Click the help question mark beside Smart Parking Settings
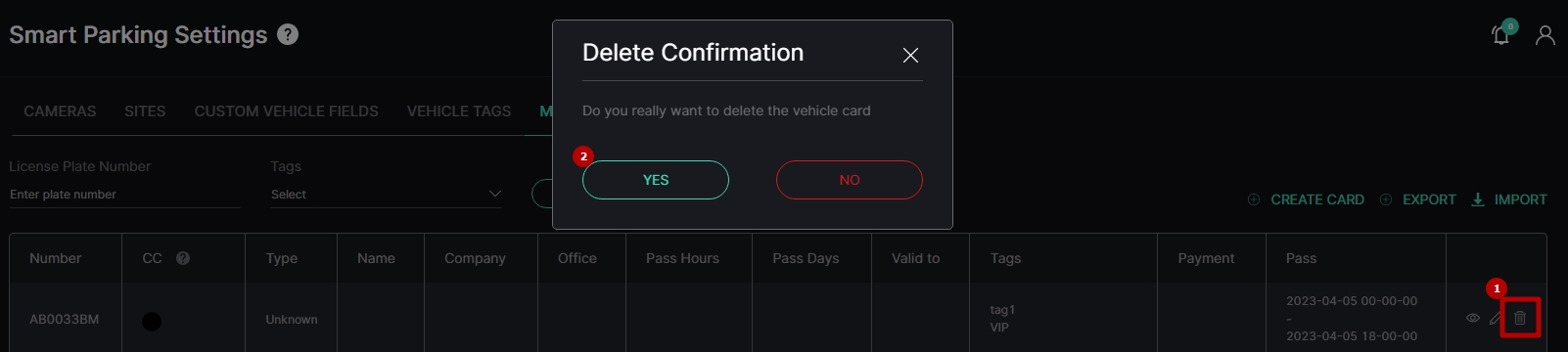The height and width of the screenshot is (352, 1568). click(288, 34)
